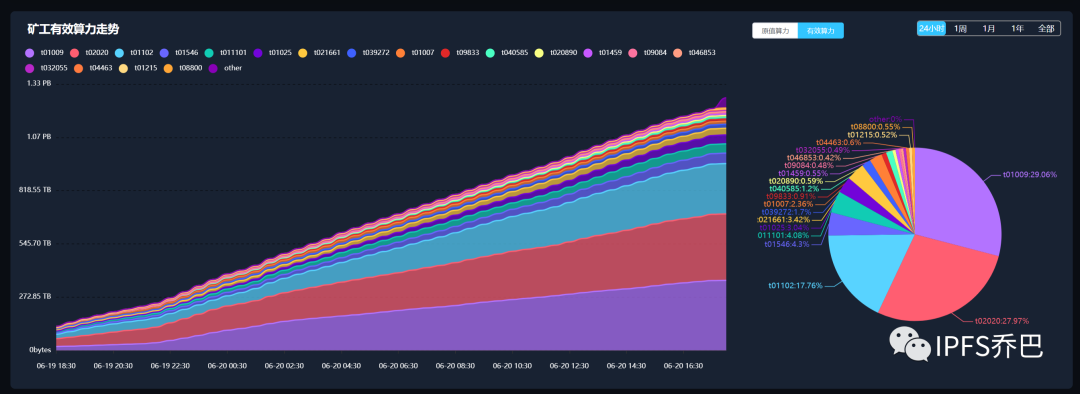Switch to the 1月 time range
This screenshot has width=1080, height=394.
[x=988, y=28]
